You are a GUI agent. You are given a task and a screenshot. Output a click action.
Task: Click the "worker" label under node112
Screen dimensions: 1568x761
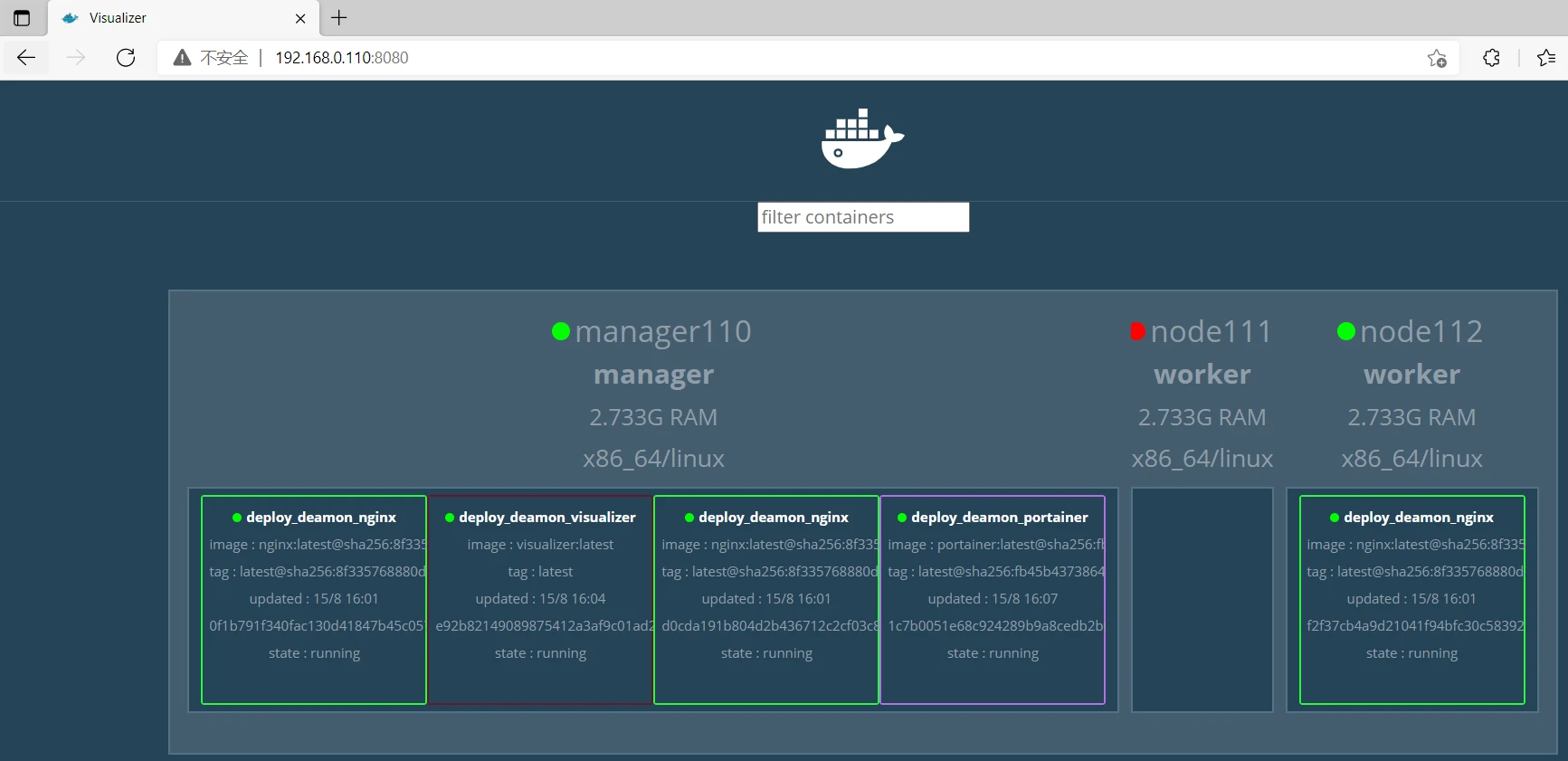click(x=1412, y=375)
